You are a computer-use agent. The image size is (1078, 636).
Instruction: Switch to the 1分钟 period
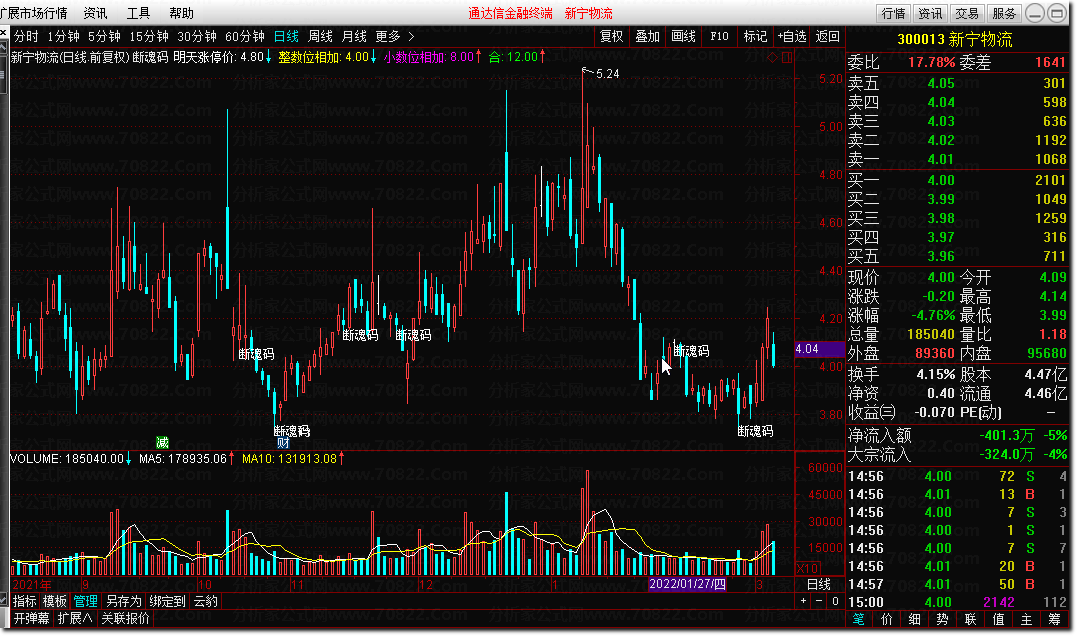click(63, 36)
